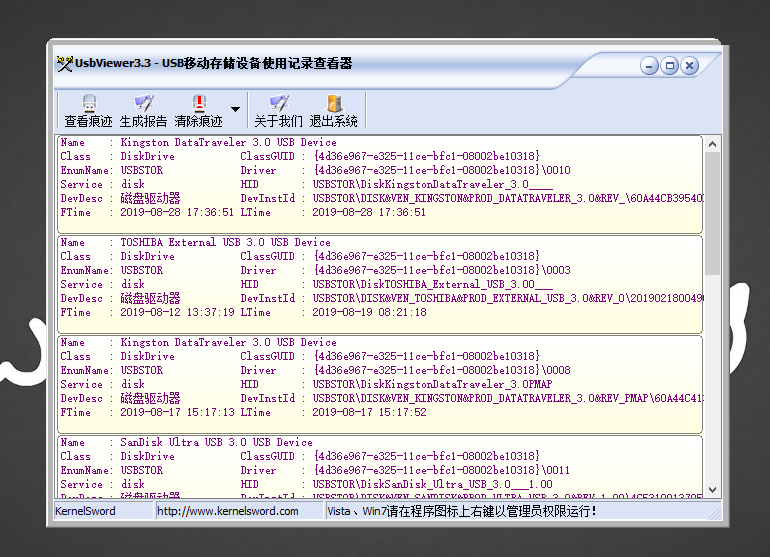Click the UsbViewer app icon in the title bar
Screen dimensions: 770x557
click(x=64, y=63)
